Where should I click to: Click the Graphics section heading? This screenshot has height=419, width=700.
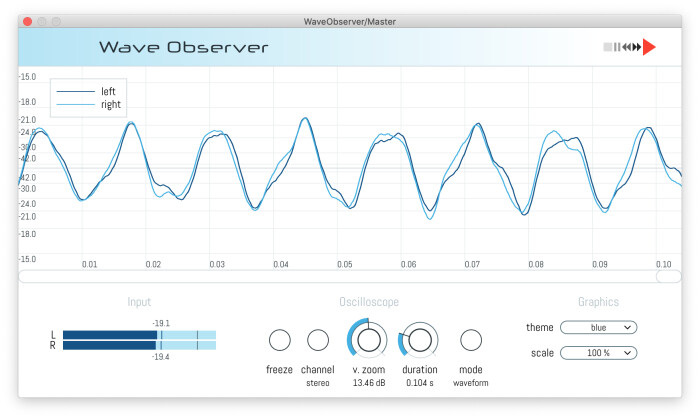point(598,302)
